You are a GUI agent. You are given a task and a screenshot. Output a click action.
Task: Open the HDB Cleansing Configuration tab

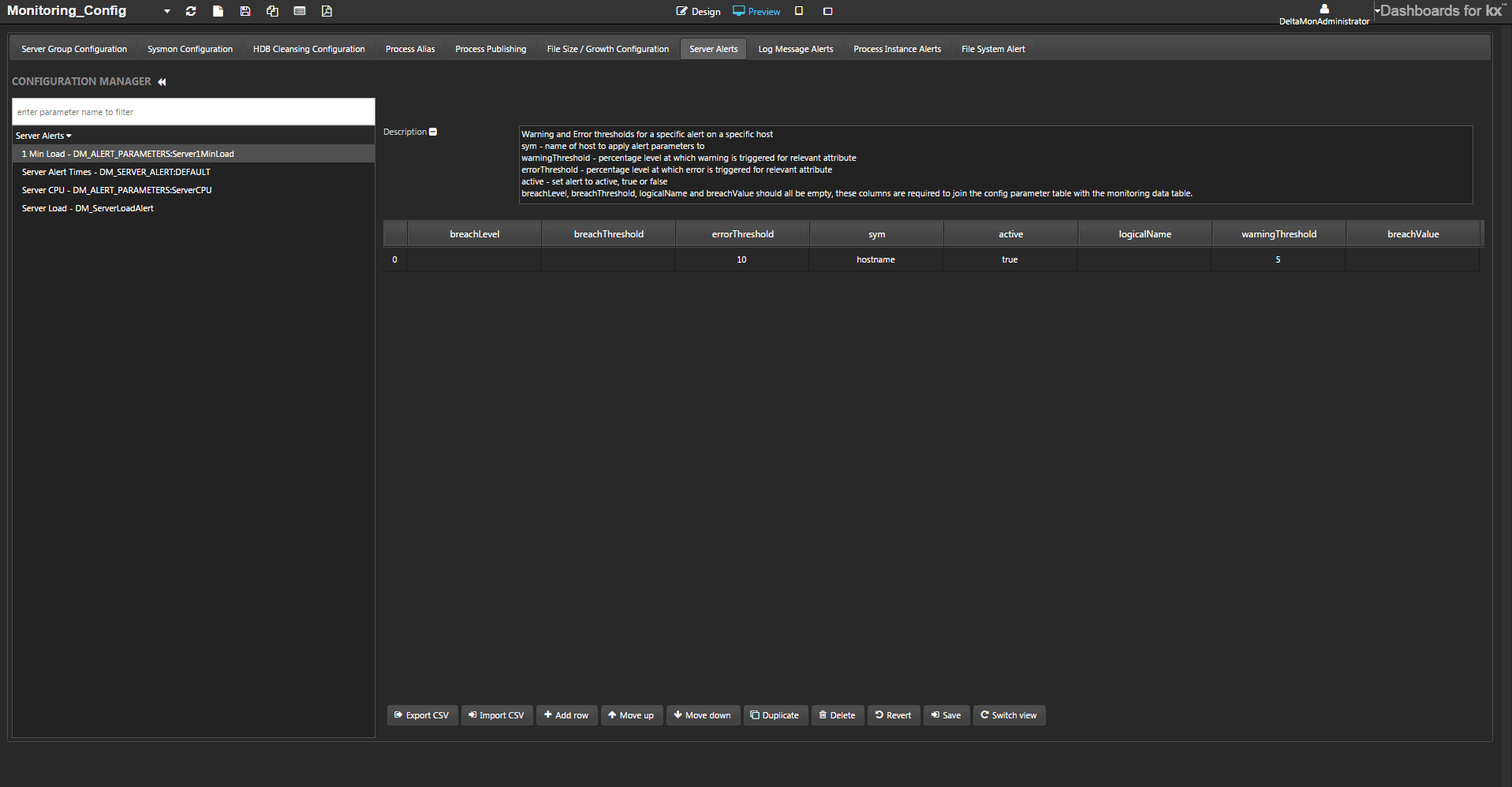(309, 49)
